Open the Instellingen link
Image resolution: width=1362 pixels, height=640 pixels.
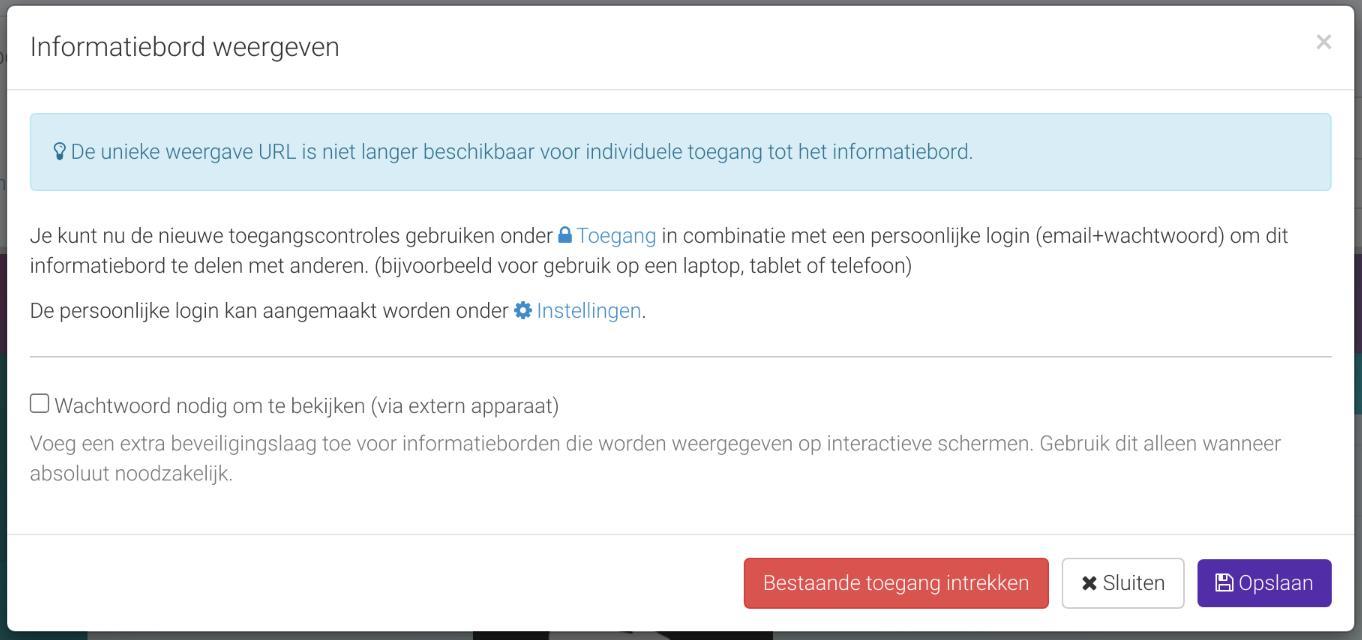point(588,311)
